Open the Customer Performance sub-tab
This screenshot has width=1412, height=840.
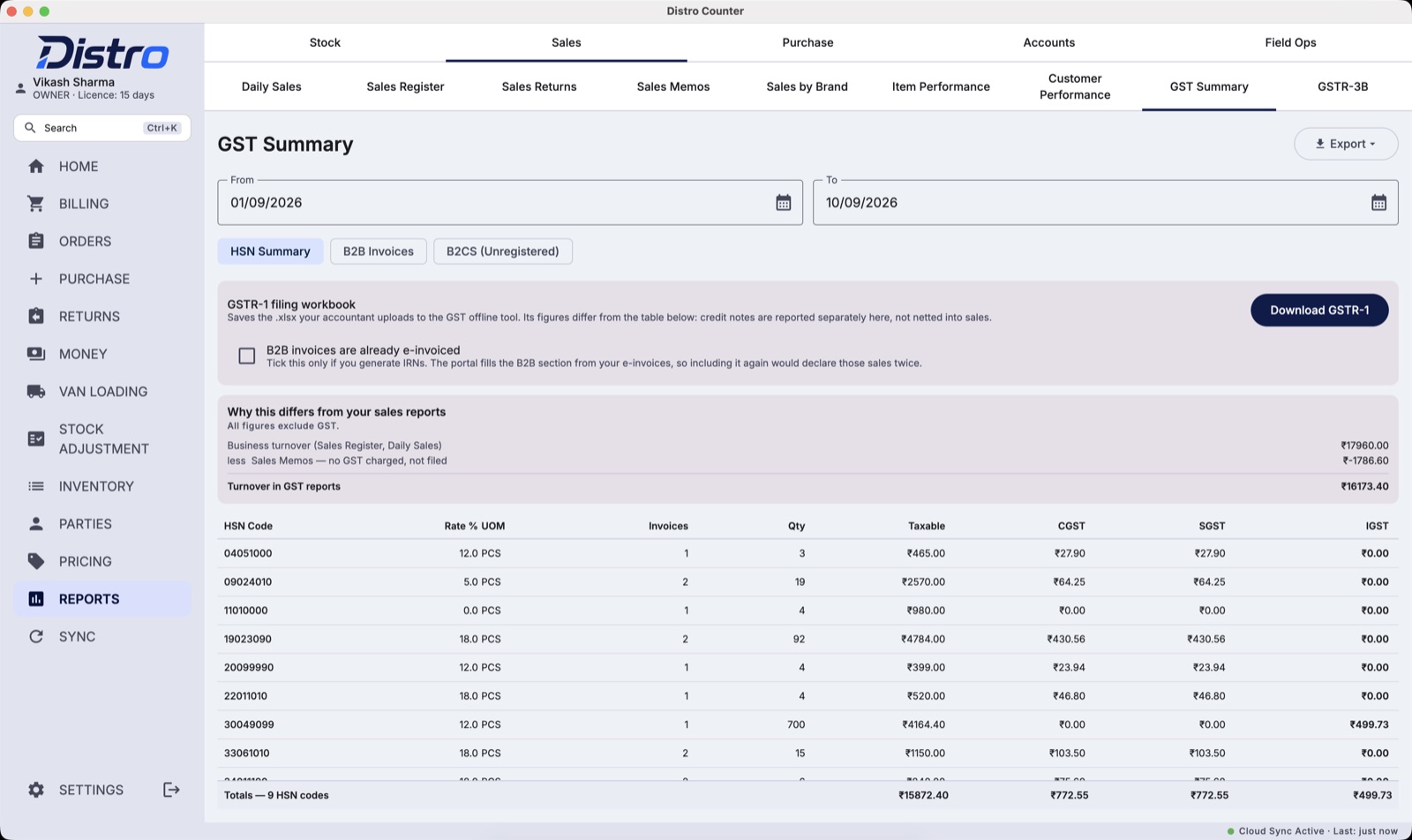[1075, 86]
